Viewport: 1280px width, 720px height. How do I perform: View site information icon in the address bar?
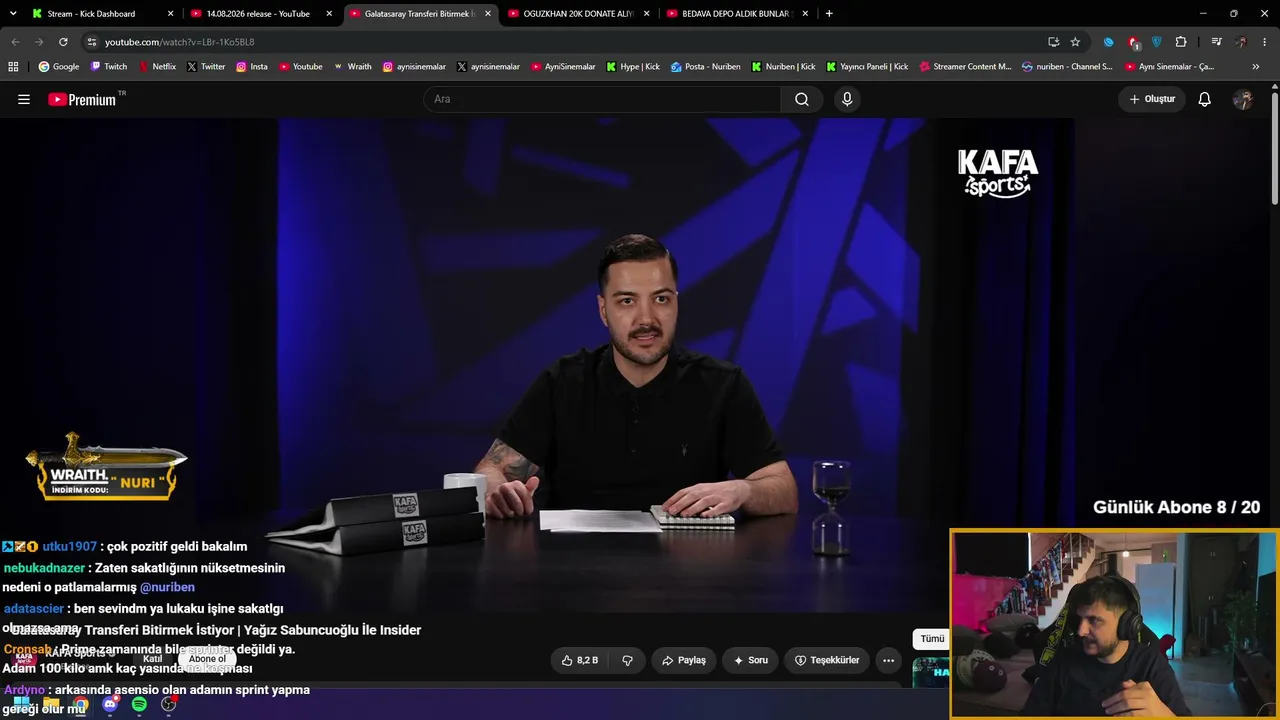pos(92,42)
